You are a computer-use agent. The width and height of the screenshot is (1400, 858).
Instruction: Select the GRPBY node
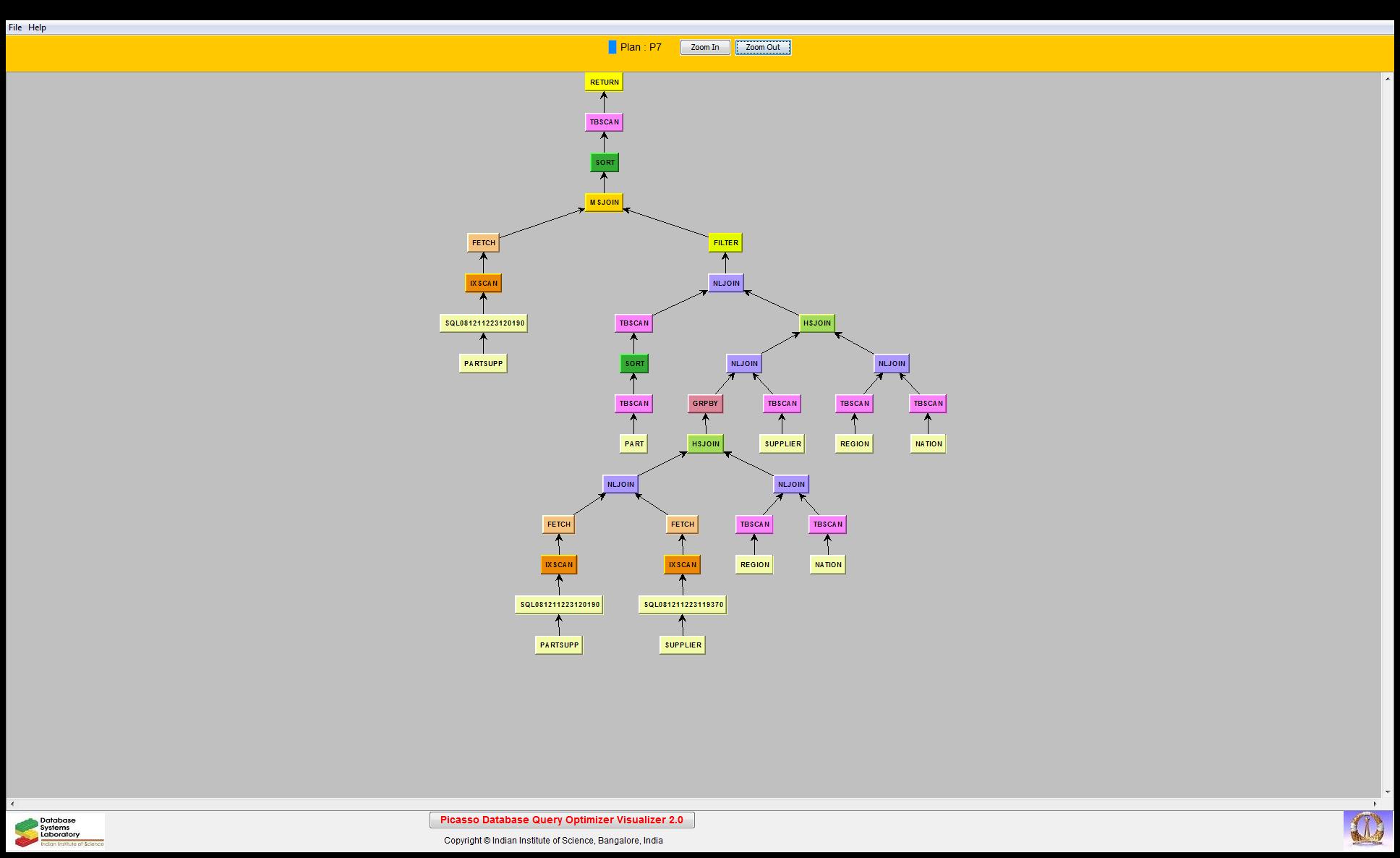[705, 404]
